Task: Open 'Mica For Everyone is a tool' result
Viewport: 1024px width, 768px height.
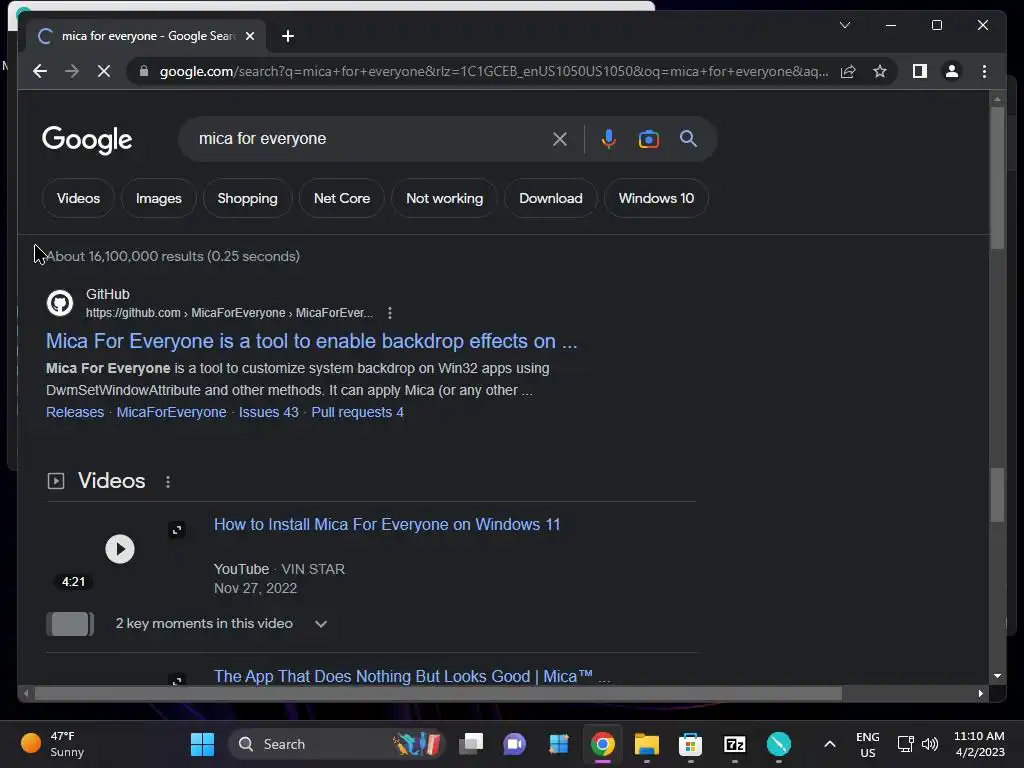Action: tap(312, 341)
